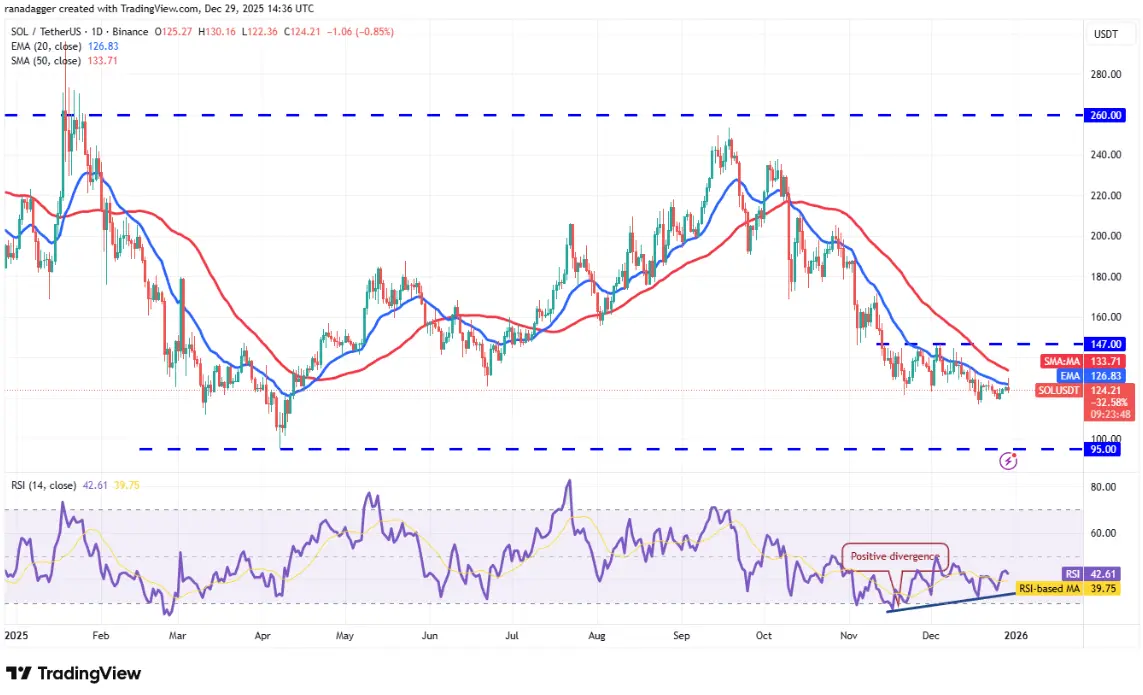Click the SMA:MA 133.71 axis label
The image size is (1143, 695).
tap(1083, 361)
